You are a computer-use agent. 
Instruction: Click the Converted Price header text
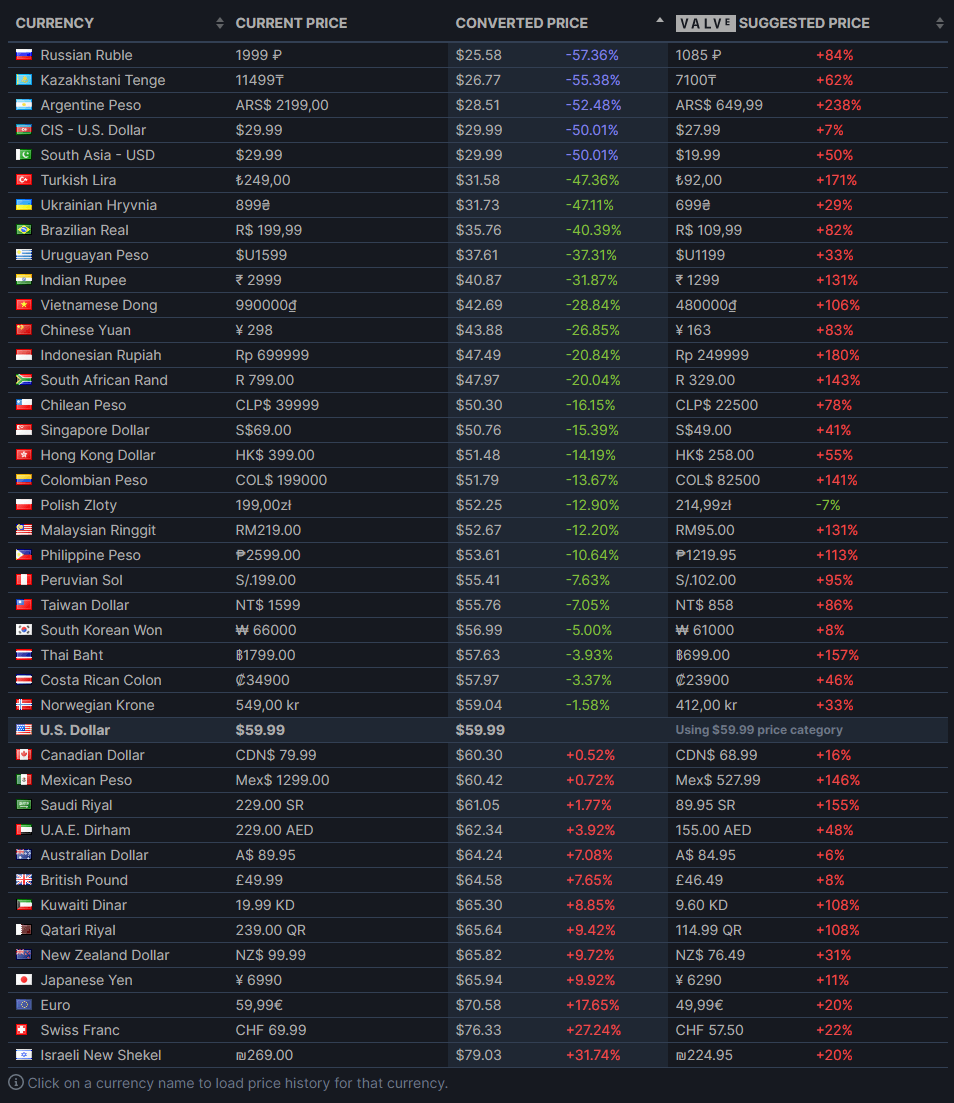click(x=521, y=23)
